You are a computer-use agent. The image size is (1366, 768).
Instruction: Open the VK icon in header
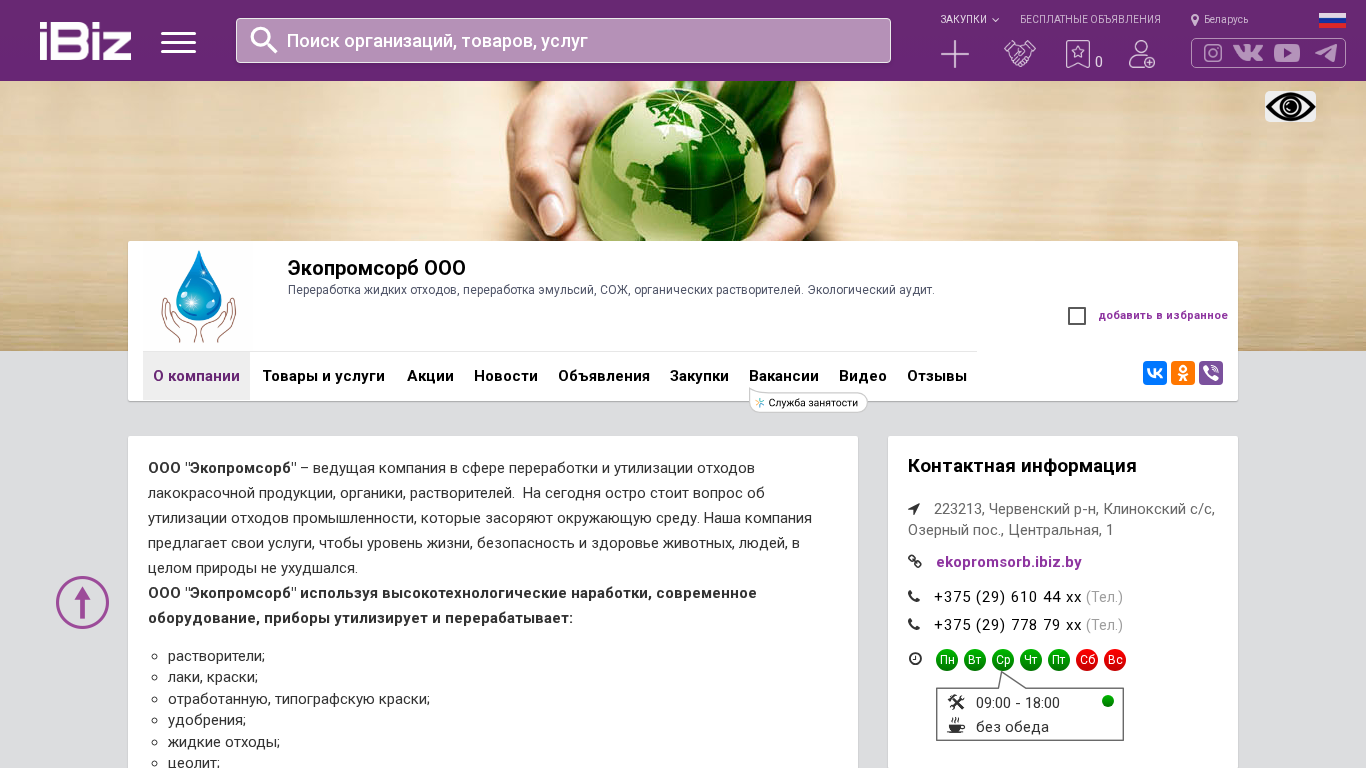[1248, 53]
